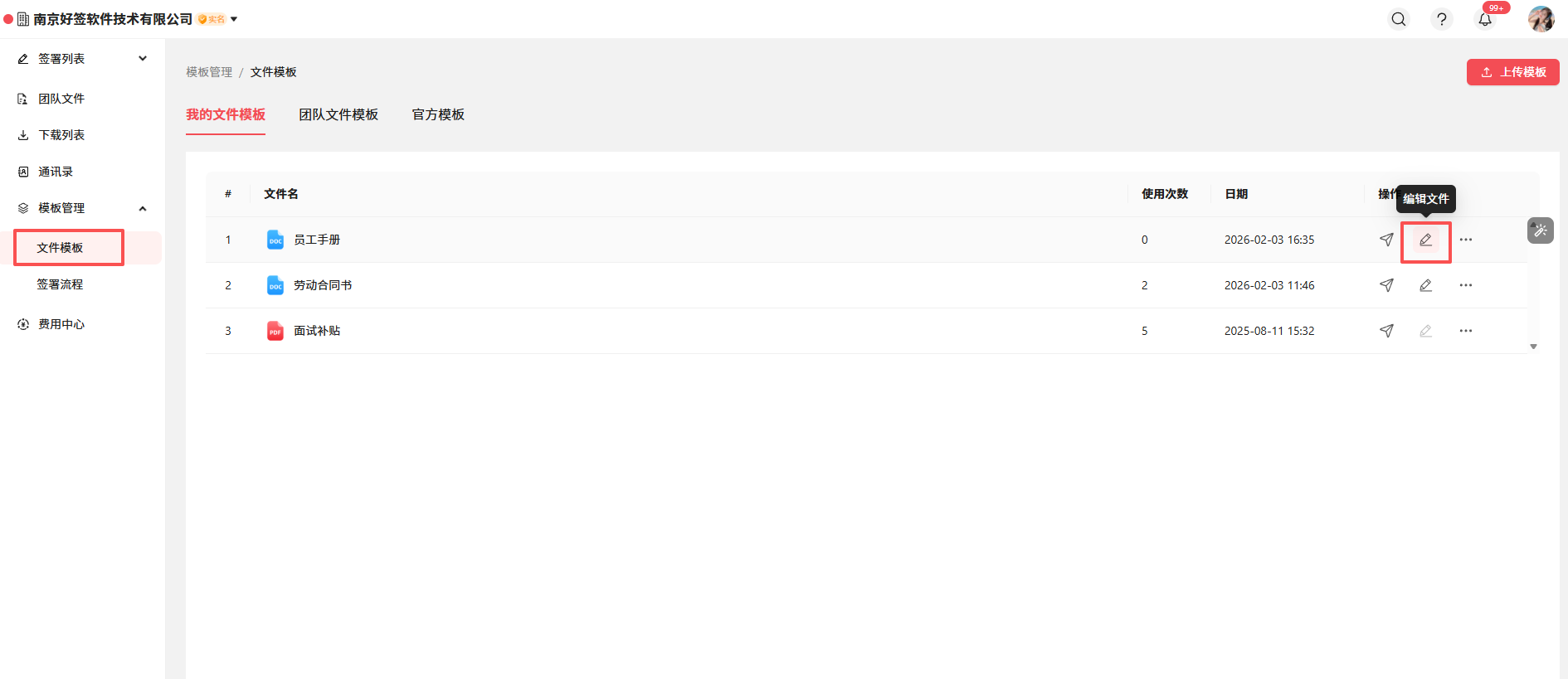Screen dimensions: 1568x679
Task: Switch to the 官方模板 tab
Action: pos(438,114)
